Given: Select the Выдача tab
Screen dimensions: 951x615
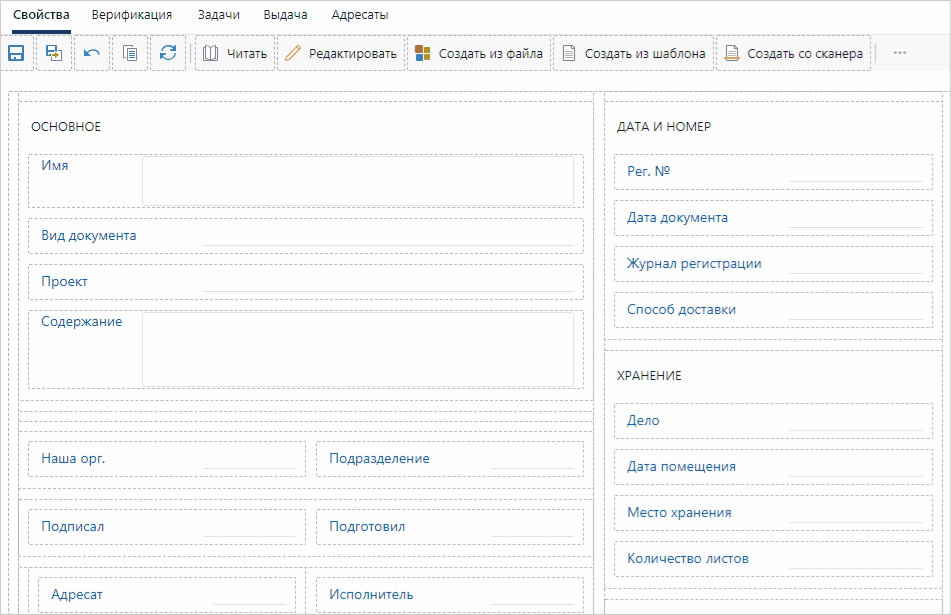Looking at the screenshot, I should [x=285, y=15].
